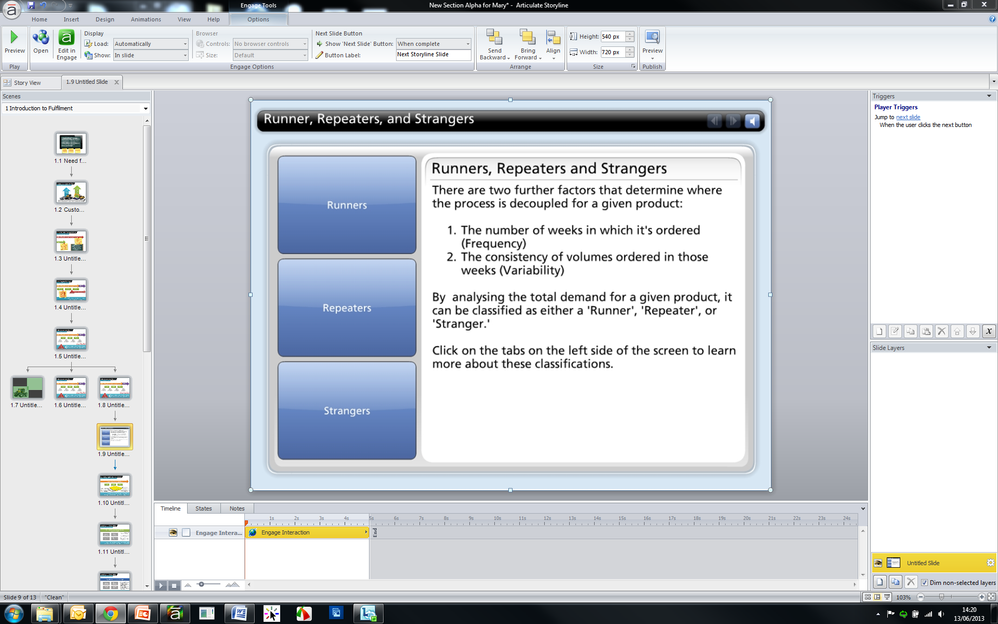Screen dimensions: 998x624
Task: Click Edit in Engage icon
Action: [x=66, y=39]
